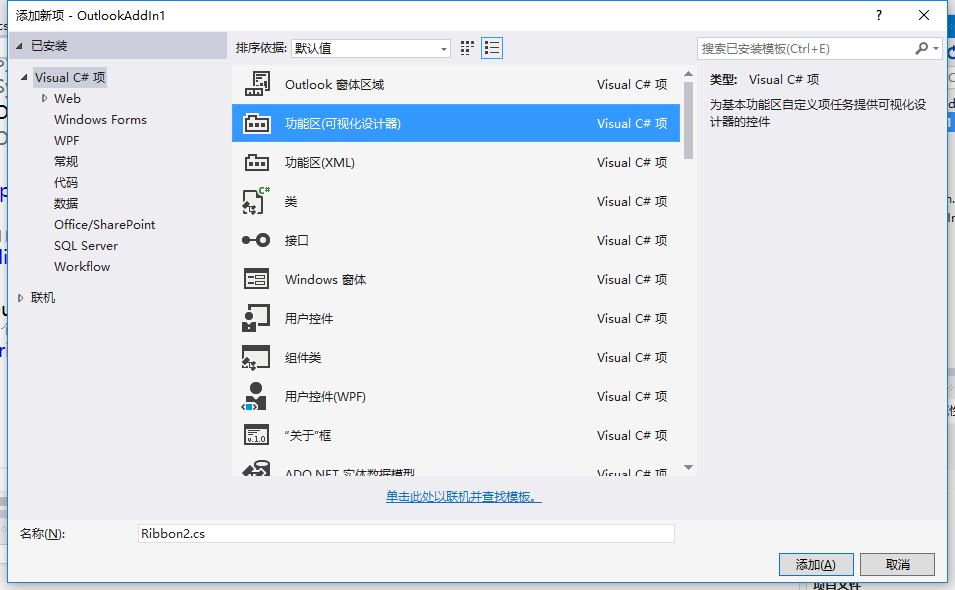Focus the 搜索已安装模板 search box
The height and width of the screenshot is (590, 955).
[x=805, y=48]
